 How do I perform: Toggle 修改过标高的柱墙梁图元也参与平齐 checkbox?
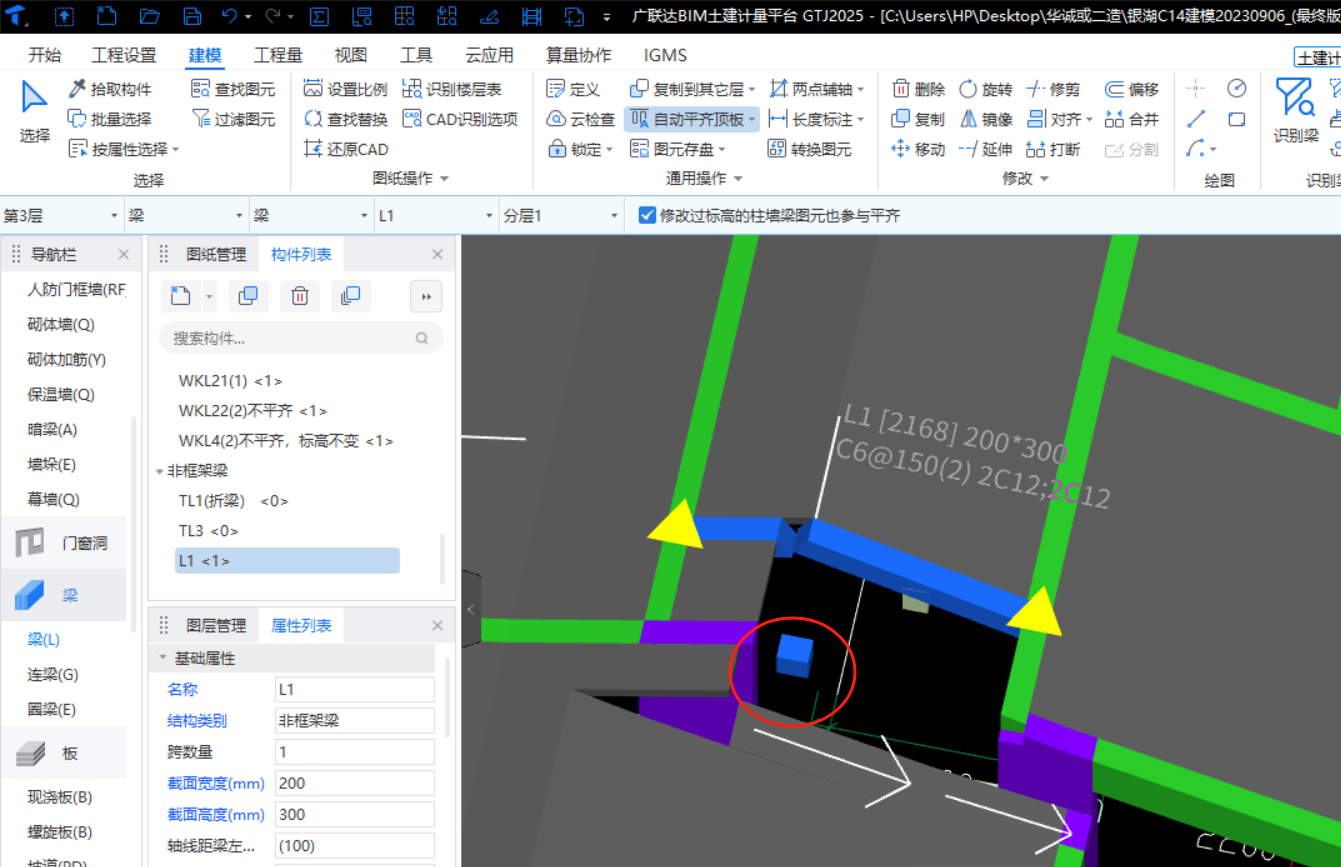(x=647, y=215)
